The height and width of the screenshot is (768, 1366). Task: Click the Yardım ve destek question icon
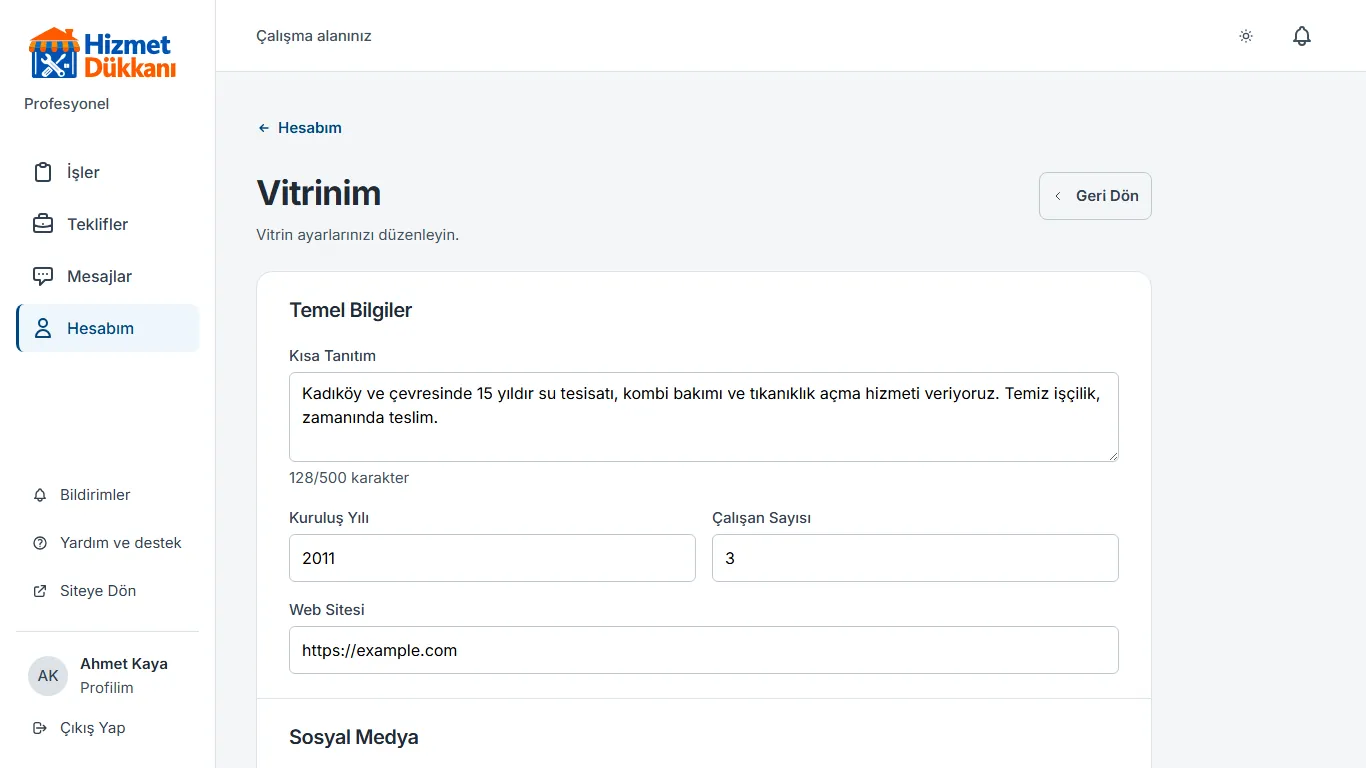40,543
